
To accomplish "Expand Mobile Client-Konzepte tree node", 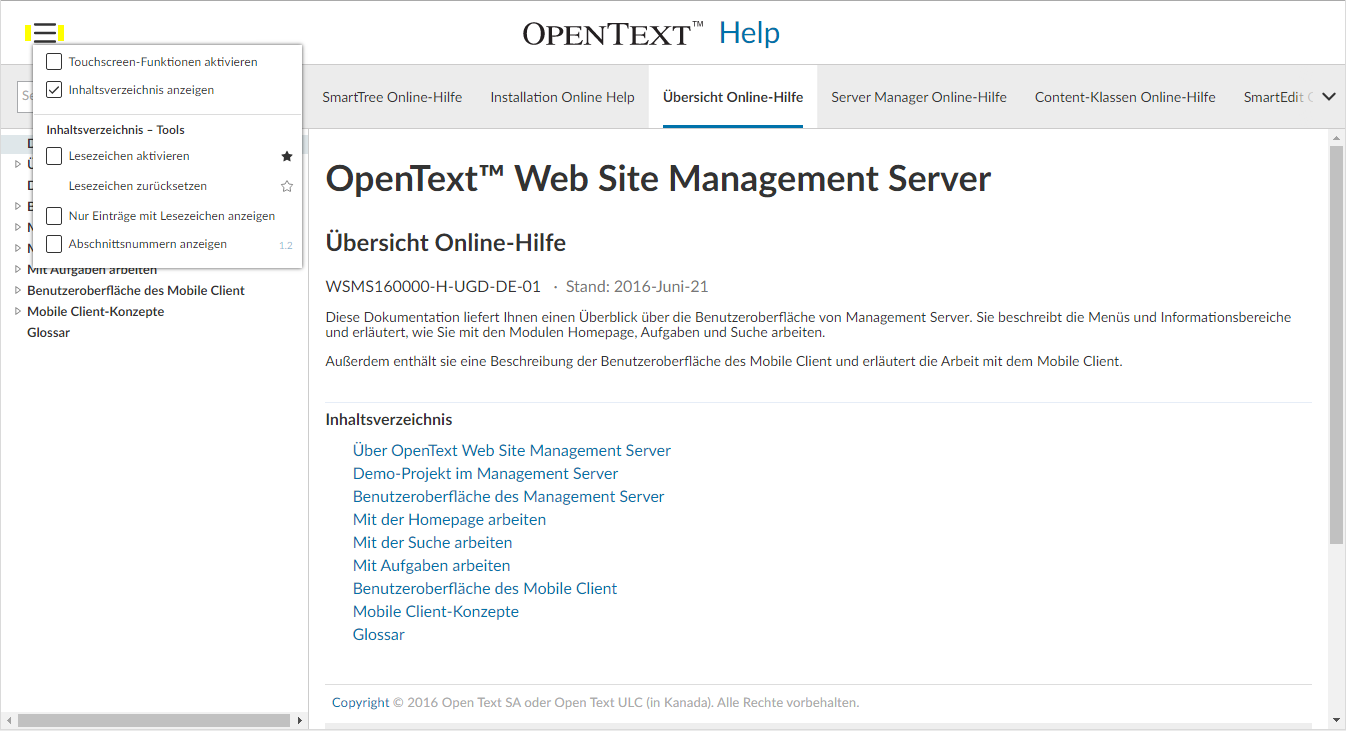I will [18, 311].
